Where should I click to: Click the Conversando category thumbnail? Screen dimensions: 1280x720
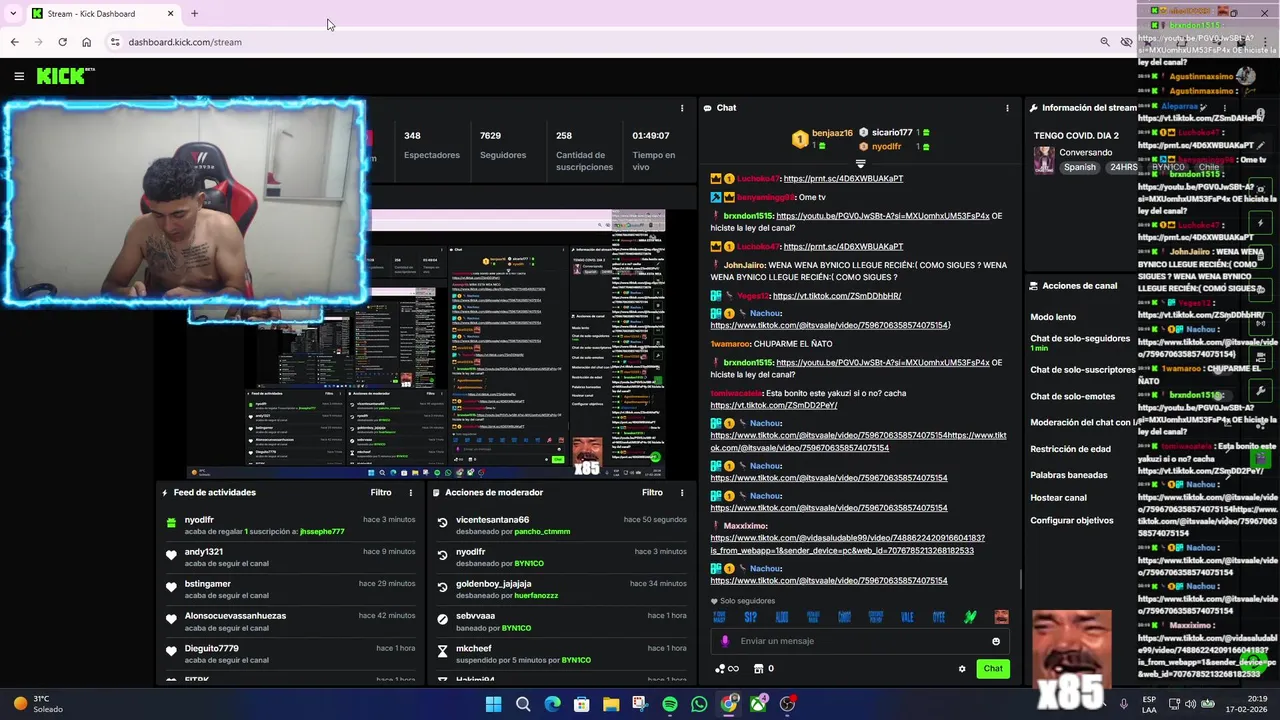pyautogui.click(x=1044, y=160)
